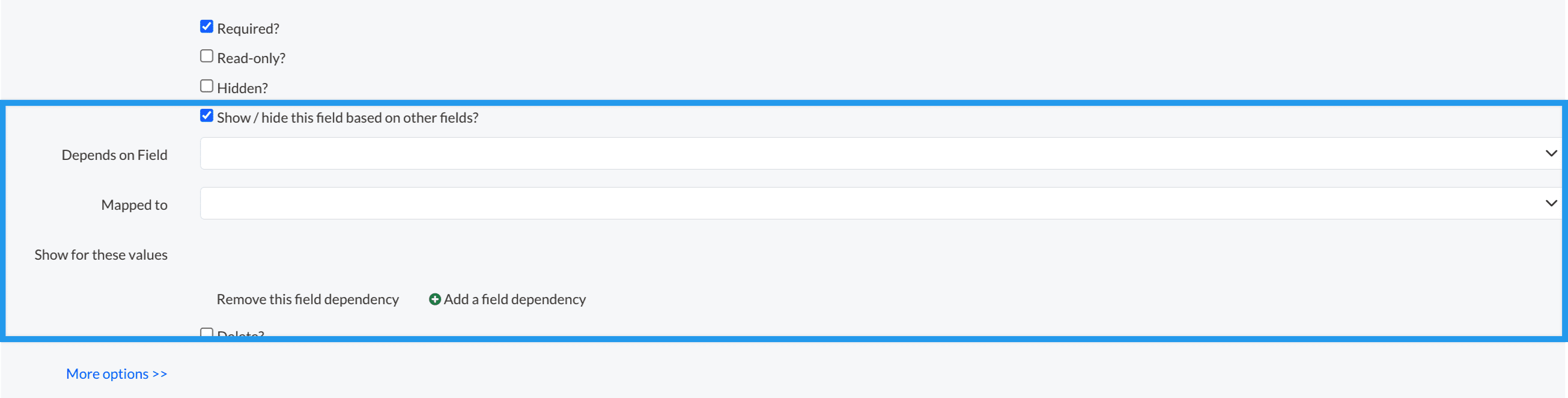Click the green plus icon

click(434, 299)
